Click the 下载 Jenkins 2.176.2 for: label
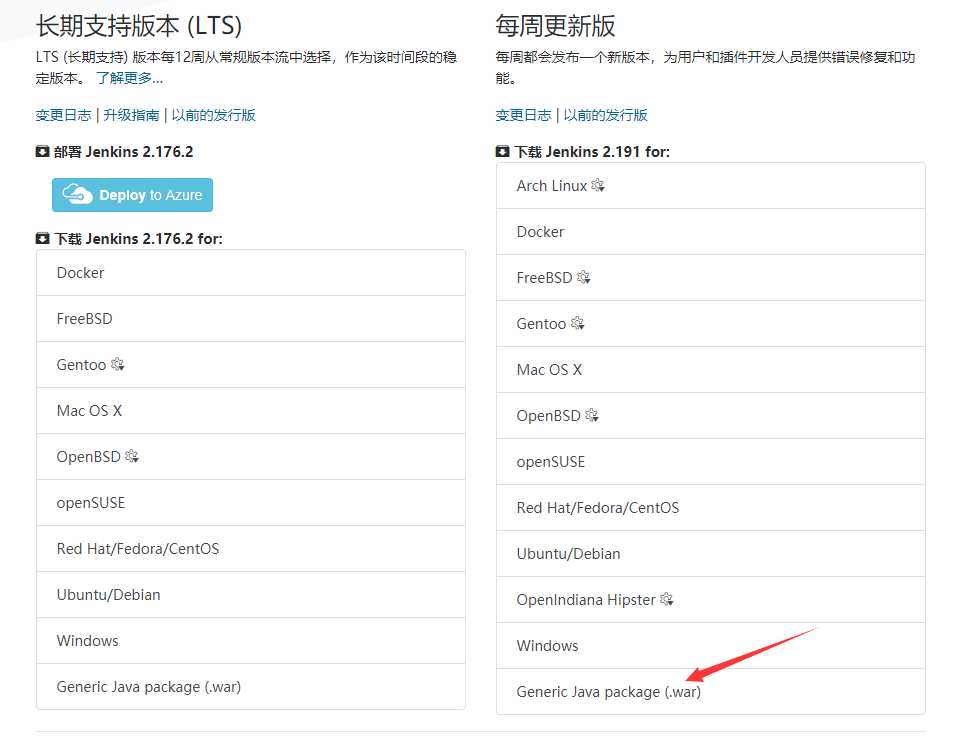The width and height of the screenshot is (970, 739). click(x=138, y=239)
